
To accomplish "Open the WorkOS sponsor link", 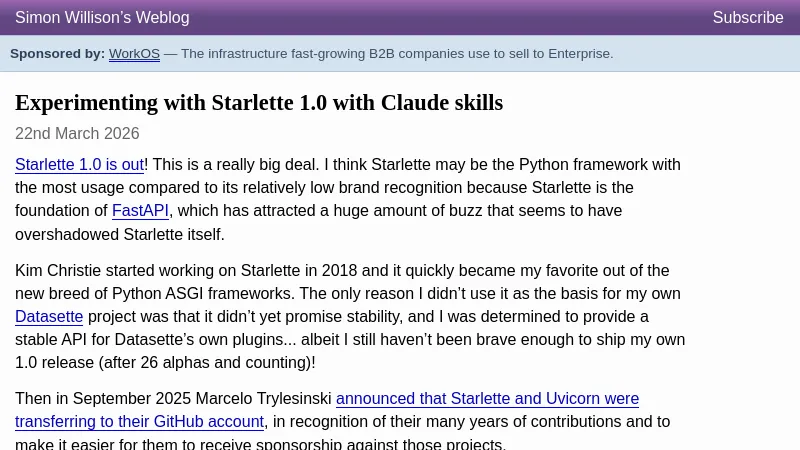I will (x=134, y=54).
